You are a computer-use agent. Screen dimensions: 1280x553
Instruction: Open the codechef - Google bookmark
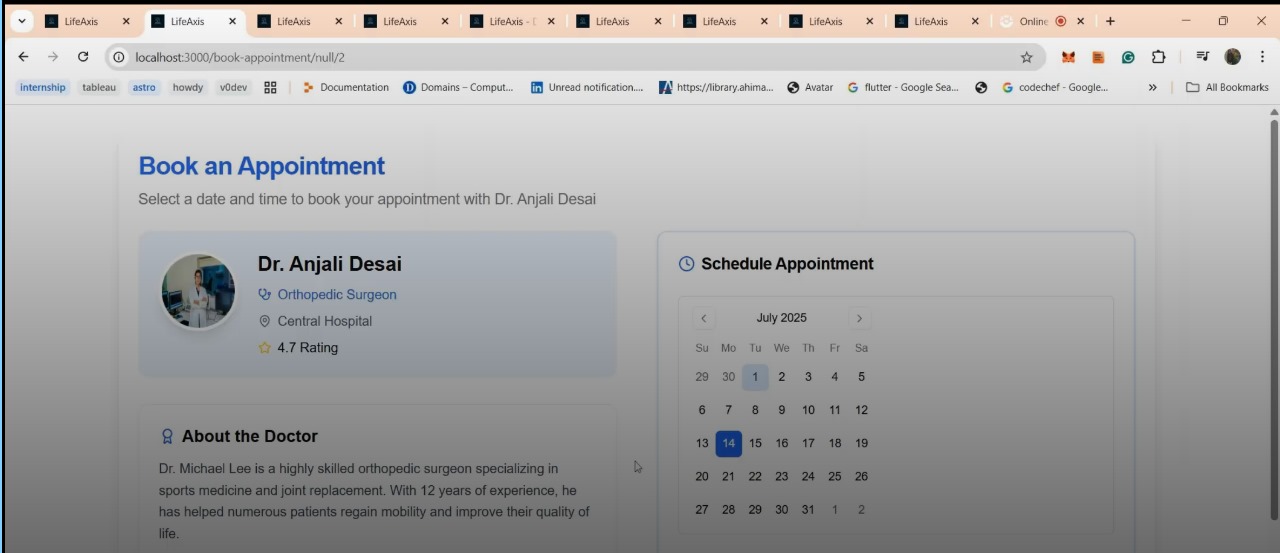point(1055,88)
